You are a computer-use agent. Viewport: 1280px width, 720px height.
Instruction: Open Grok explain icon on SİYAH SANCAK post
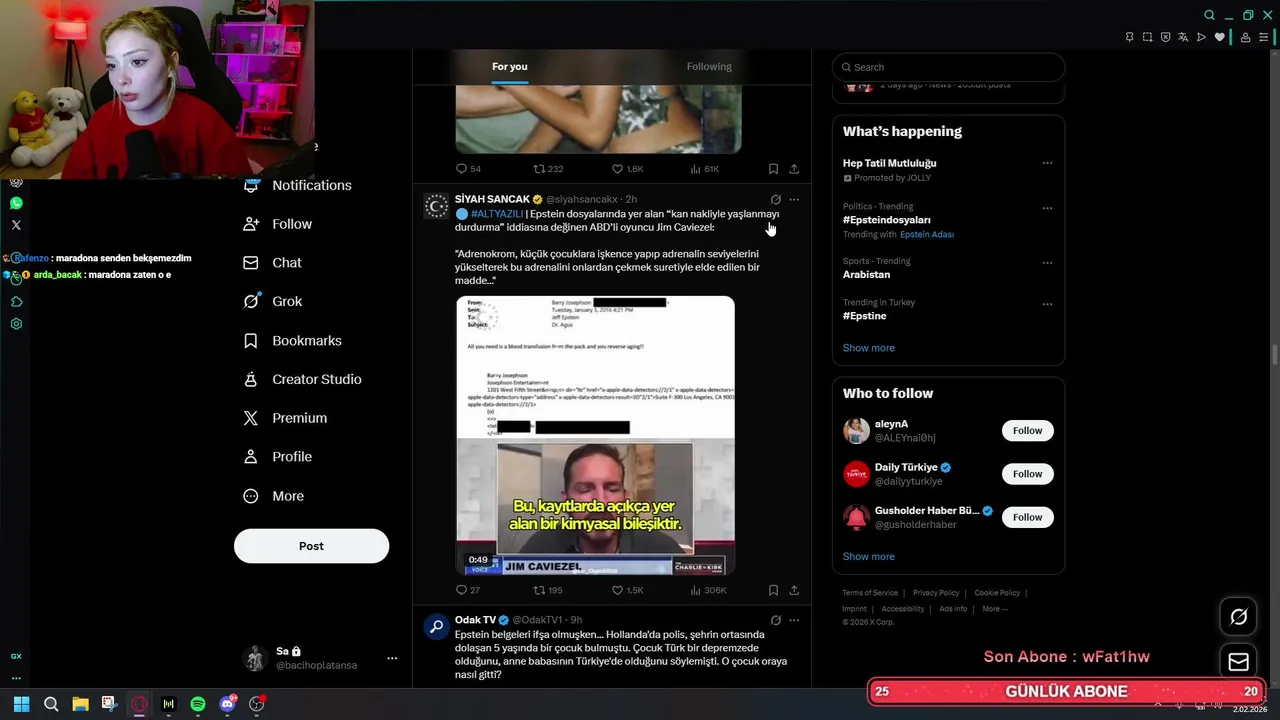775,199
